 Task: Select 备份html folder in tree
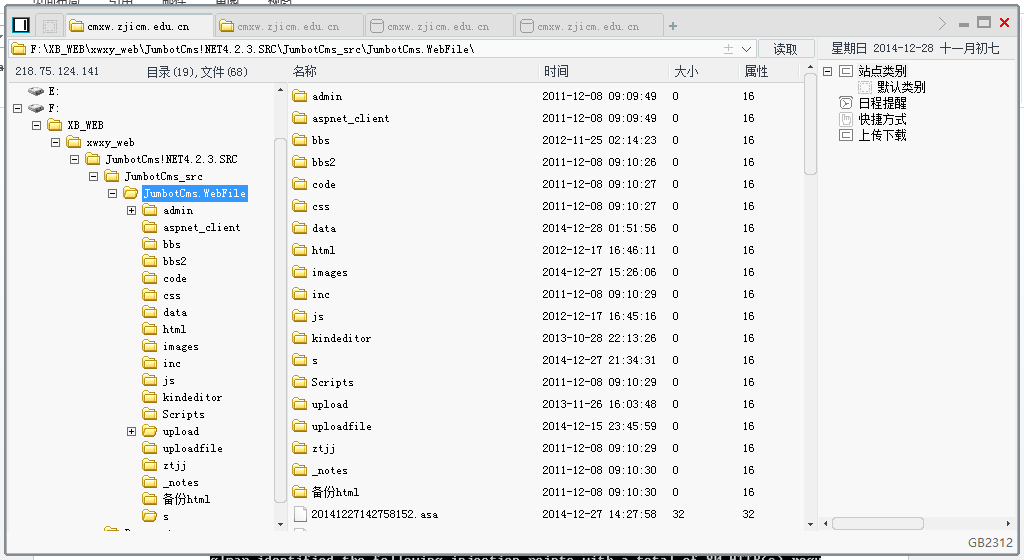point(186,499)
